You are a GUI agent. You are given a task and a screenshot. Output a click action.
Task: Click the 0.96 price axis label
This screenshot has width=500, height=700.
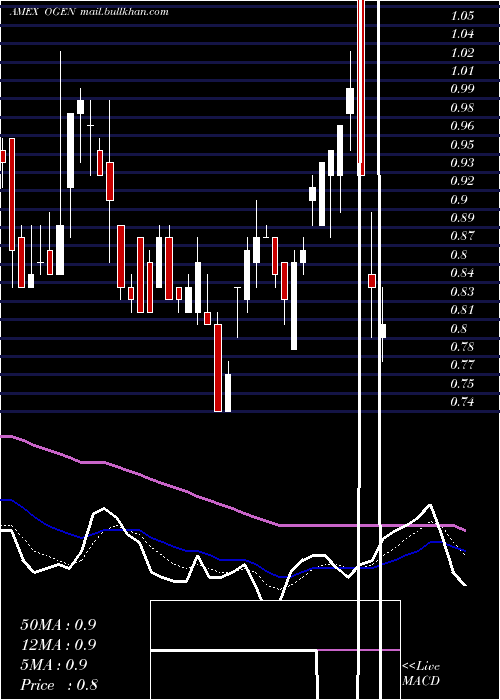[x=462, y=126]
